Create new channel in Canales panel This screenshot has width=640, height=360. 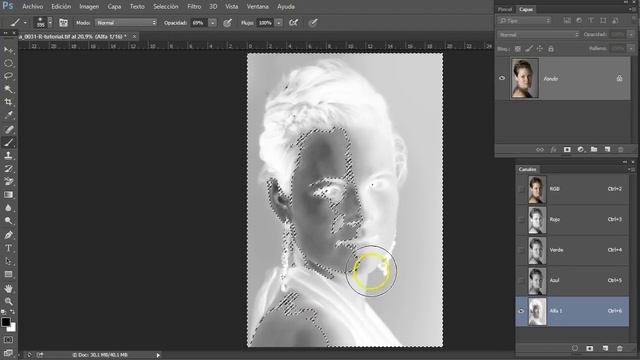[x=605, y=348]
